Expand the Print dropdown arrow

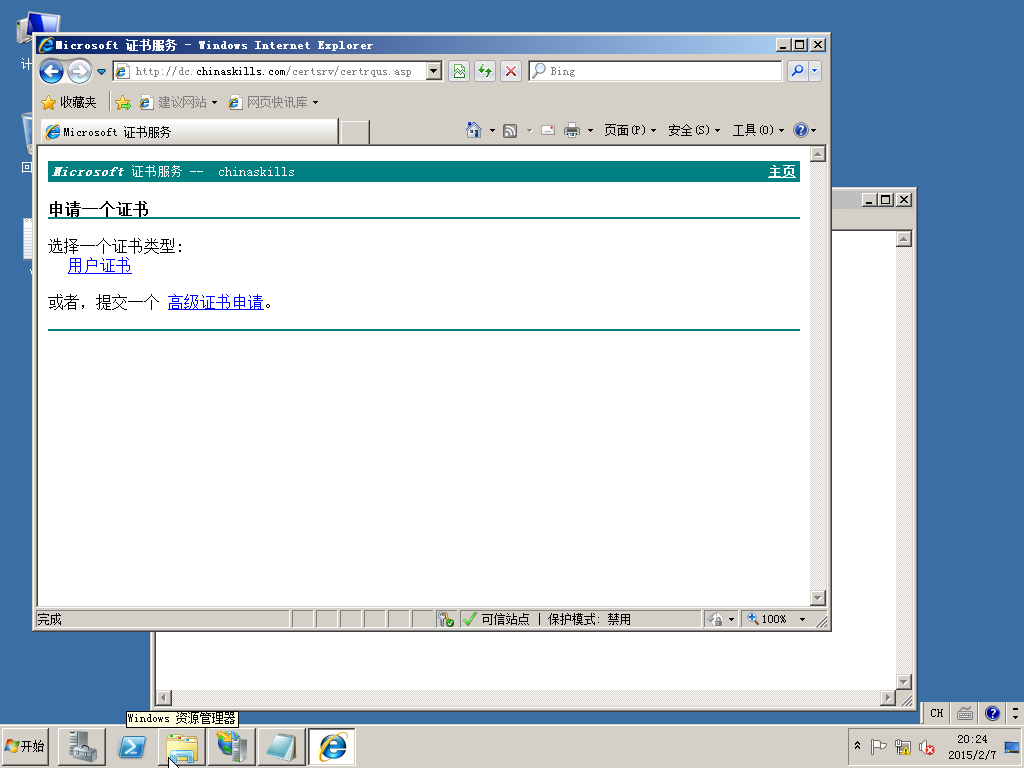pos(590,131)
